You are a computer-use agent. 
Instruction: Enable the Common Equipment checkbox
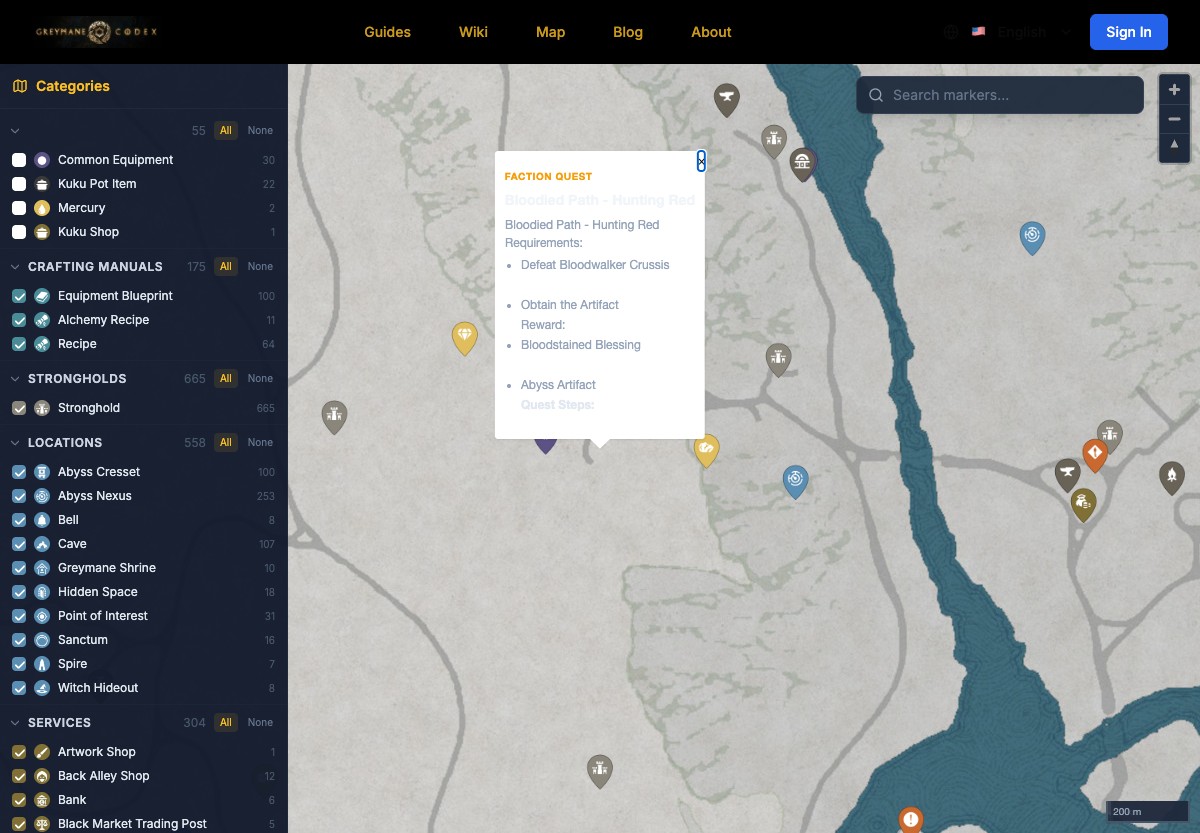19,160
